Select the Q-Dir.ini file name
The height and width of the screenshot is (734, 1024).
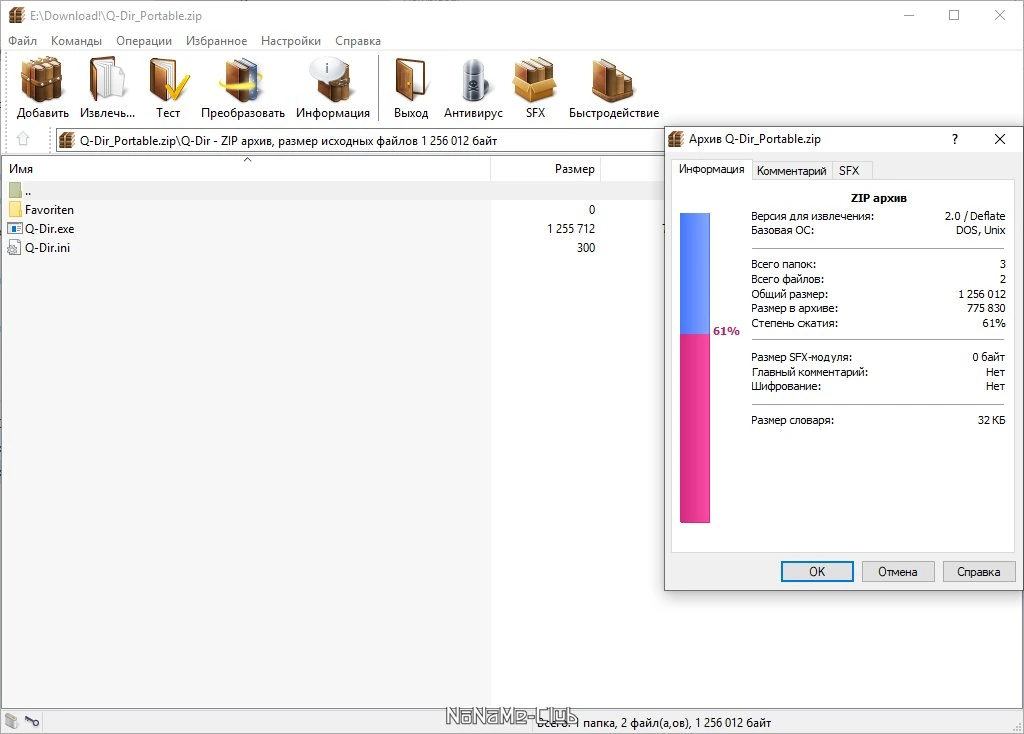pyautogui.click(x=47, y=247)
